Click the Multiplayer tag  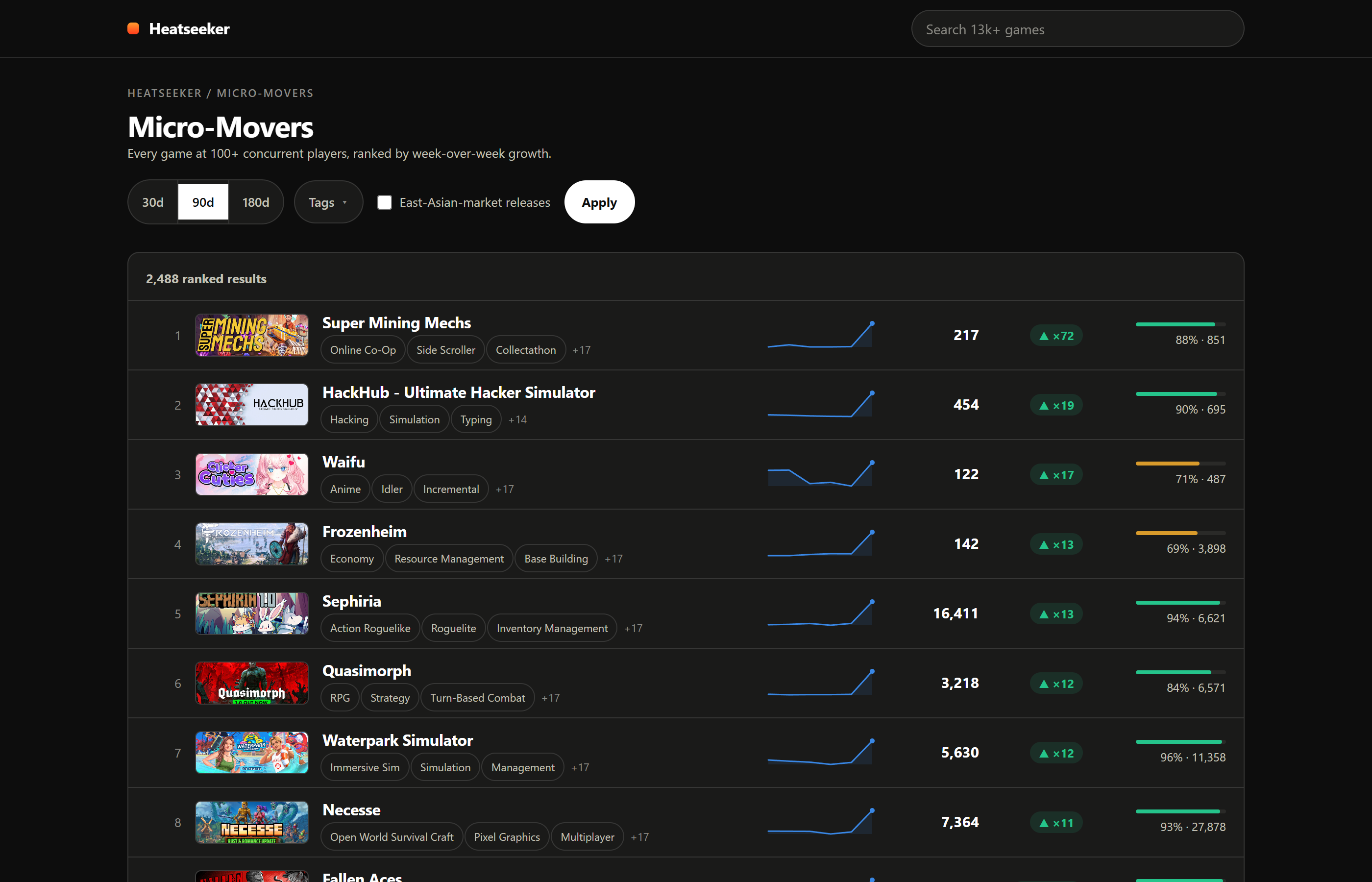pyautogui.click(x=588, y=837)
